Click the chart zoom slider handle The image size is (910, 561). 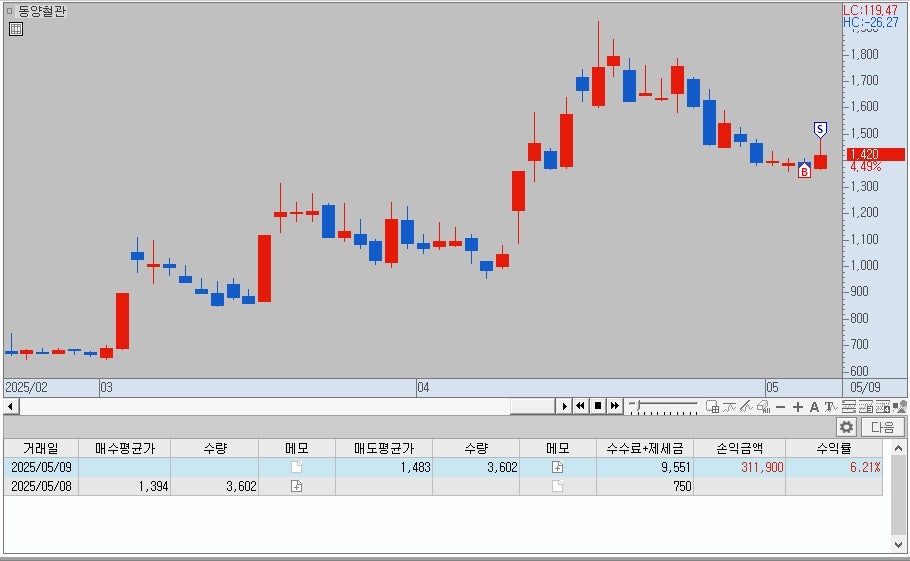(x=637, y=406)
